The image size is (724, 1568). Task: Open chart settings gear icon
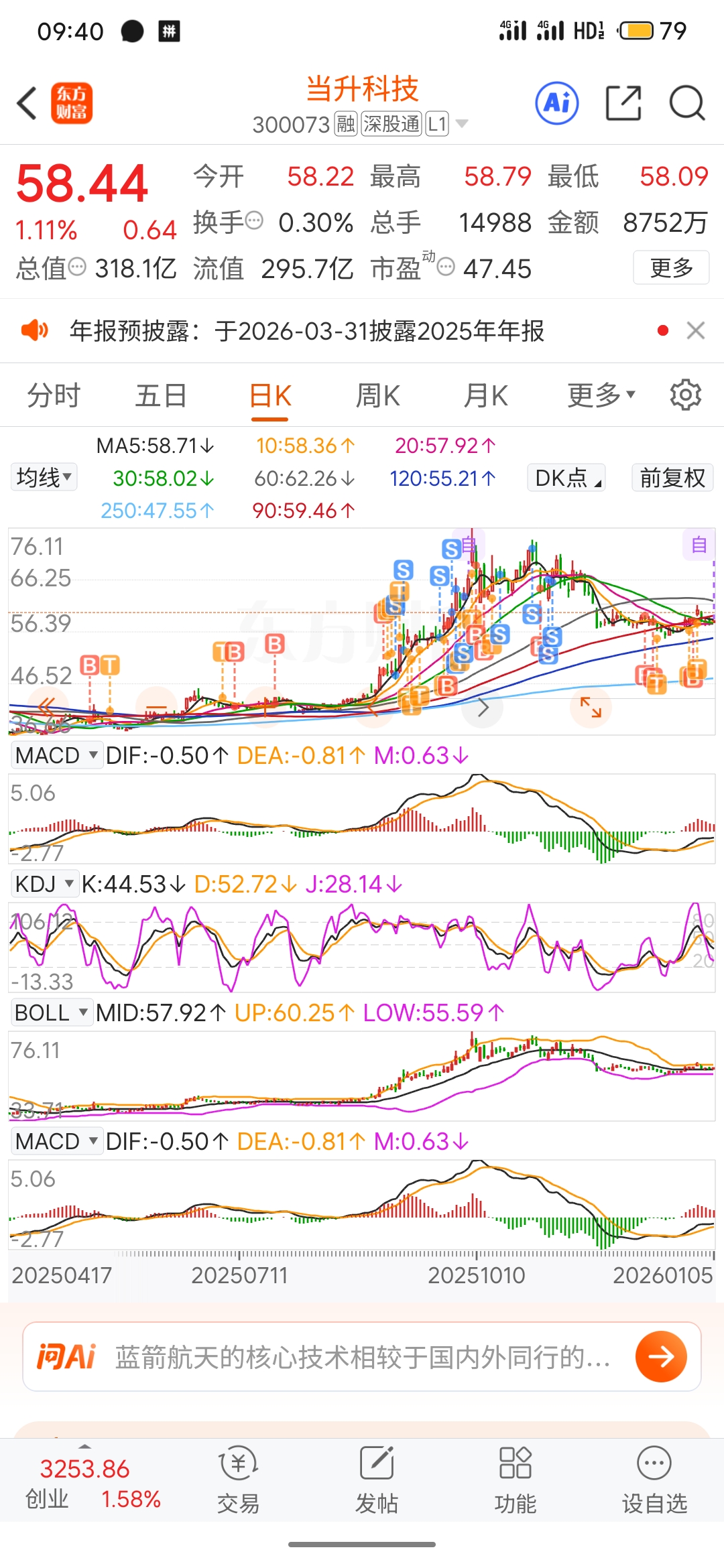(x=685, y=395)
